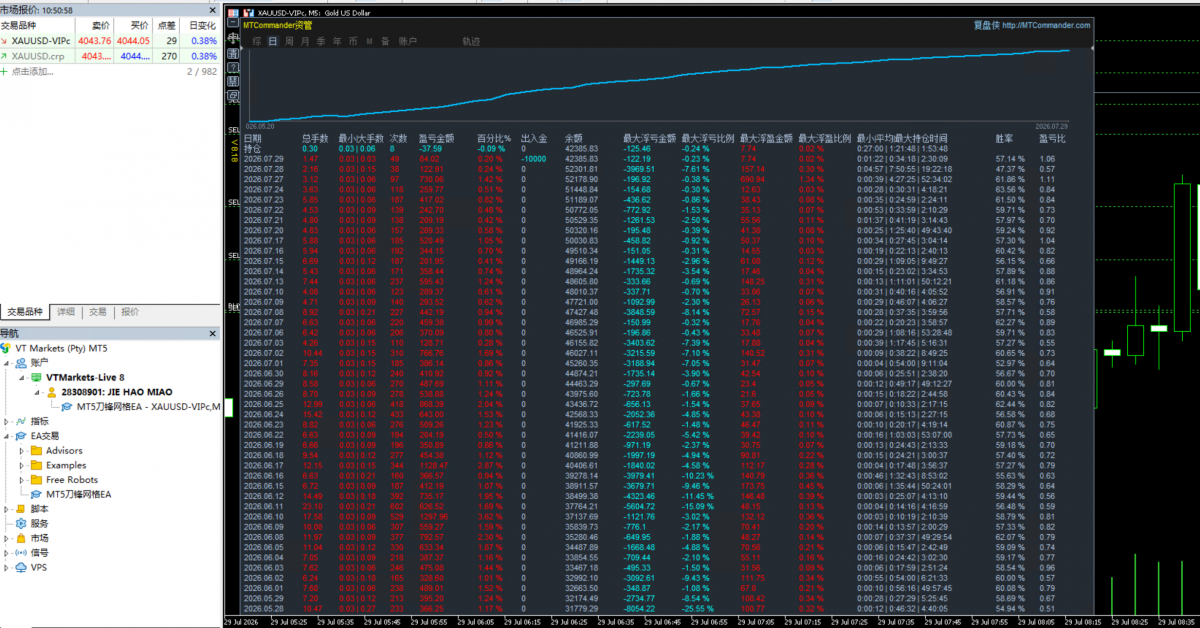
Task: Click the 持仓 positions row label
Action: (252, 148)
